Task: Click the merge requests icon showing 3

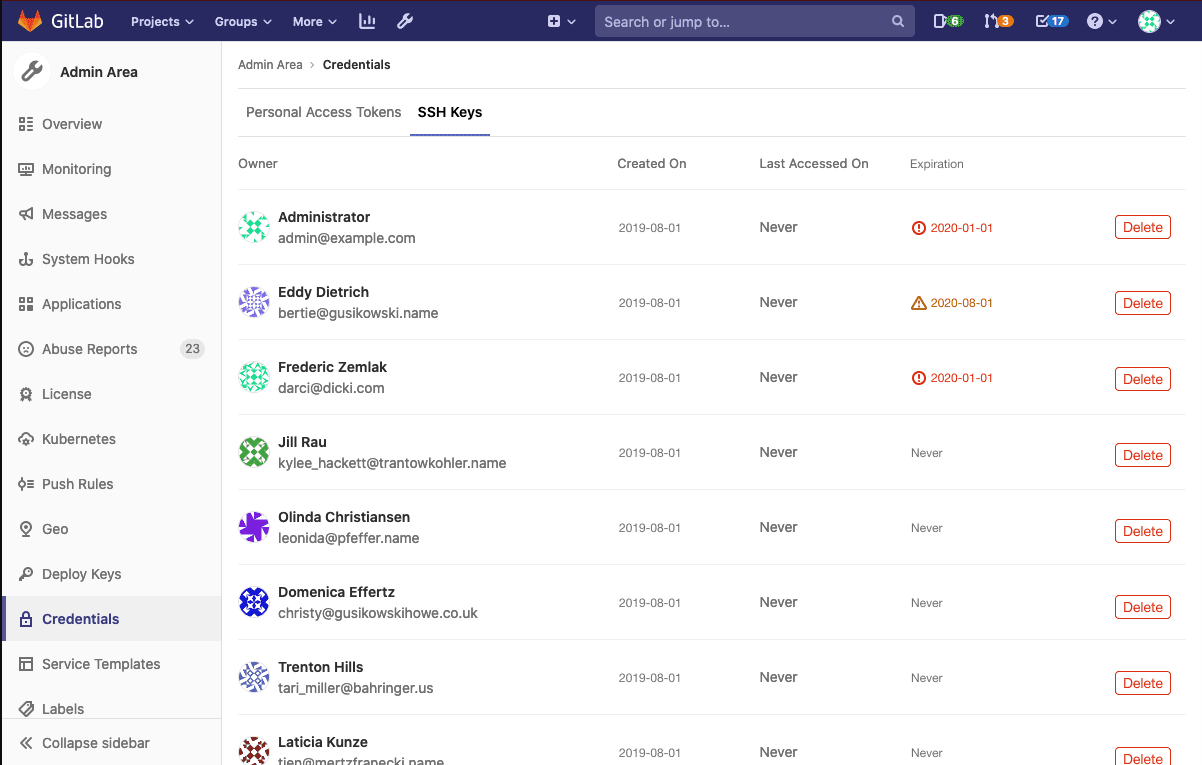Action: pyautogui.click(x=997, y=20)
